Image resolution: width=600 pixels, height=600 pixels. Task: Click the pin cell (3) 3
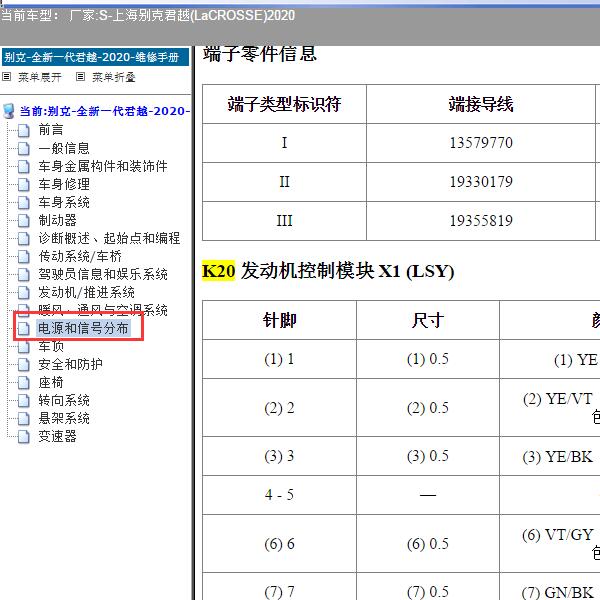(279, 456)
